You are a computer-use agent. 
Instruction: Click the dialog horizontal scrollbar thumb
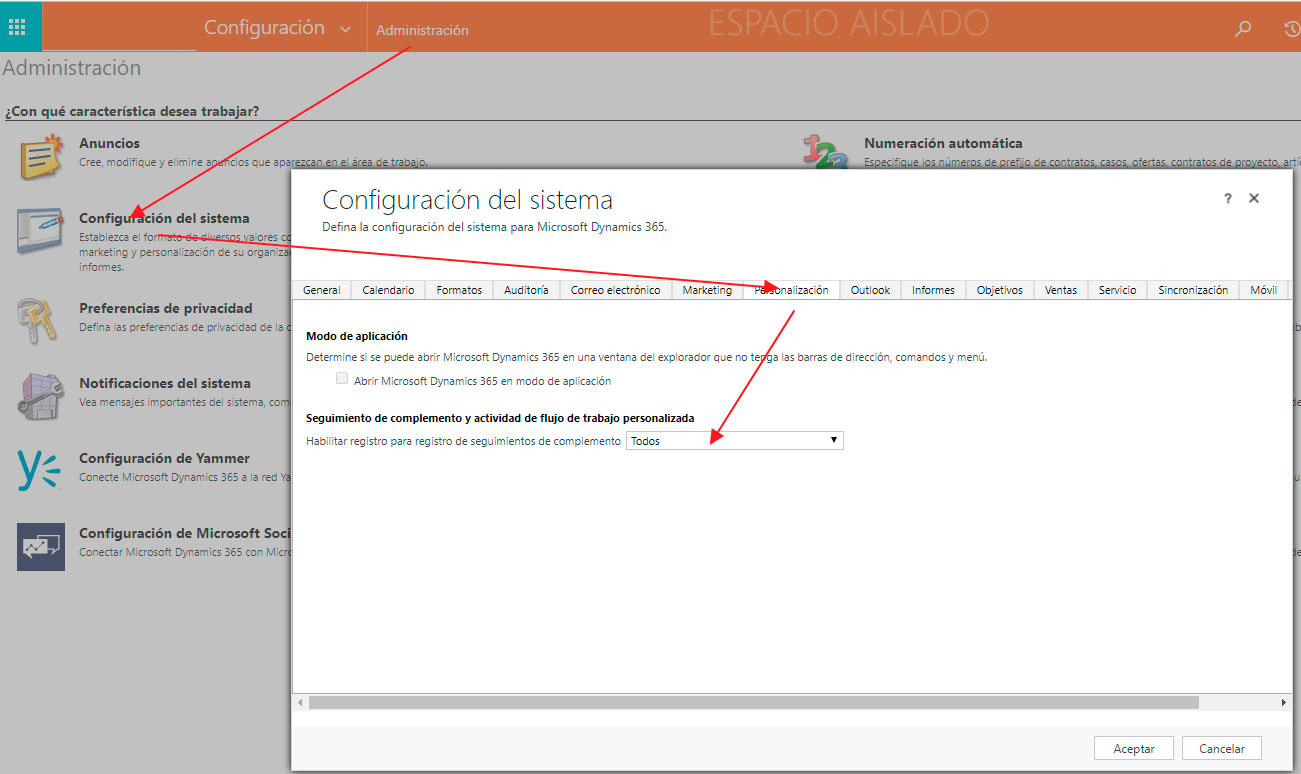(753, 703)
